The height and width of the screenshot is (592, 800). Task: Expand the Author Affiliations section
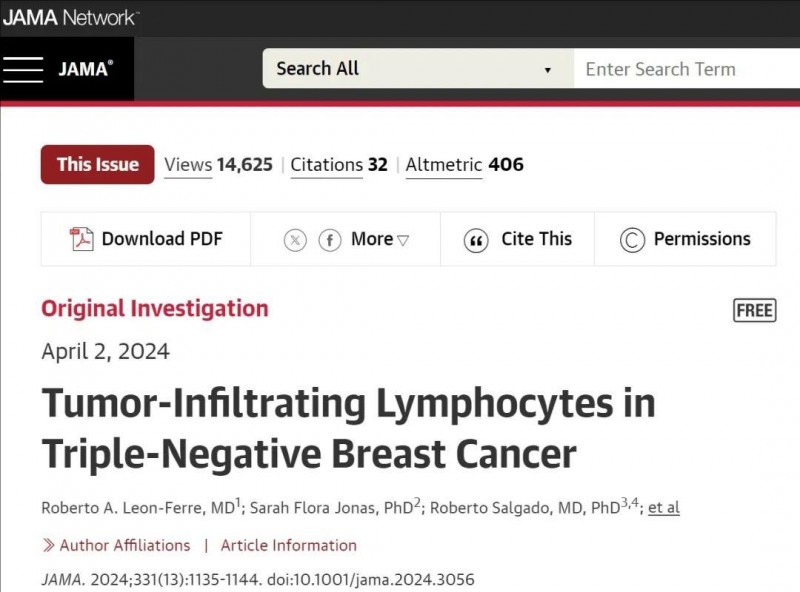pyautogui.click(x=117, y=545)
